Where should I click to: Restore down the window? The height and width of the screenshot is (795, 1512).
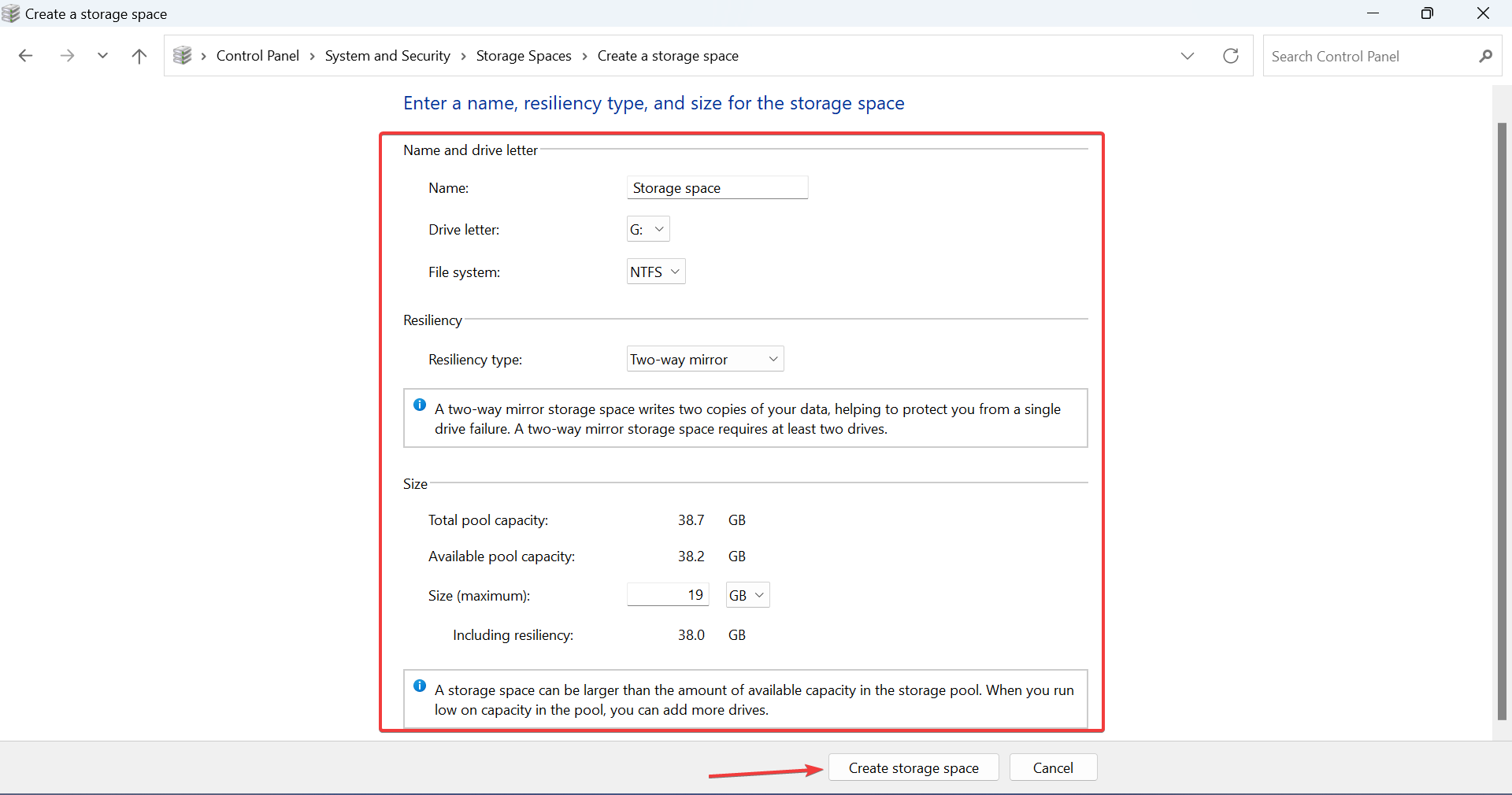point(1427,13)
